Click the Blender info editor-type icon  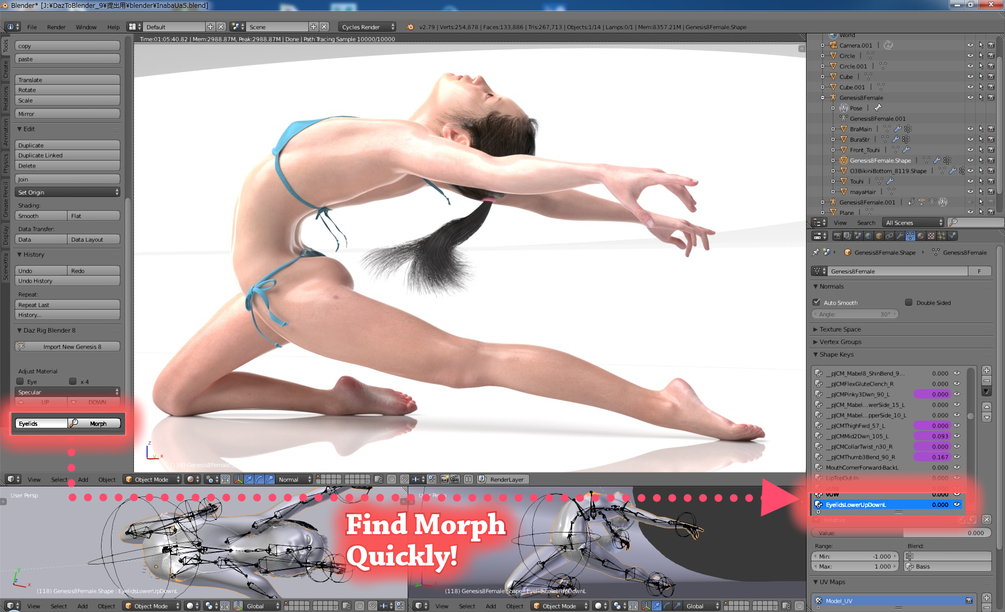click(x=13, y=27)
